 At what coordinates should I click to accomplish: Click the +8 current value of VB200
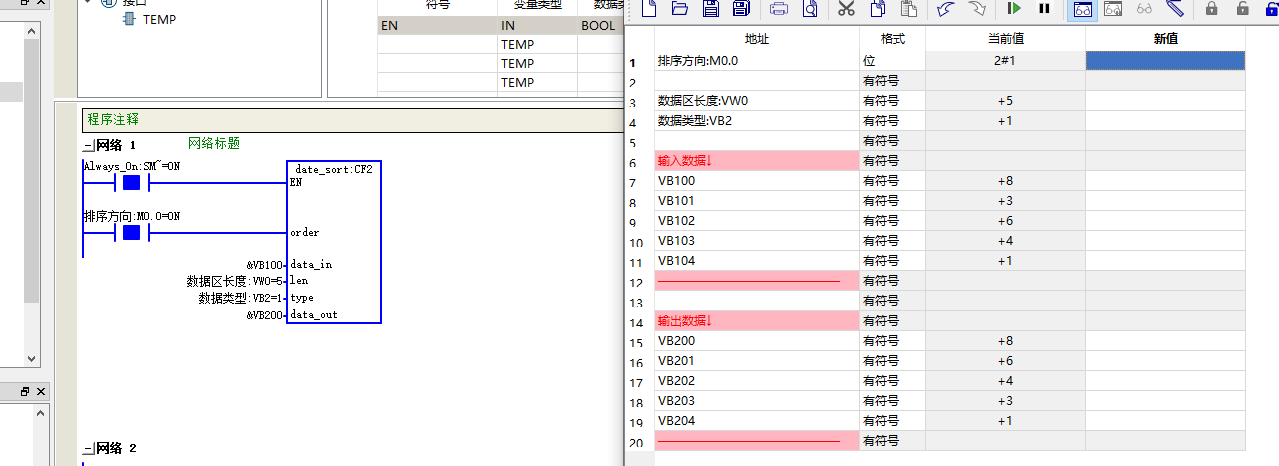coord(1005,341)
